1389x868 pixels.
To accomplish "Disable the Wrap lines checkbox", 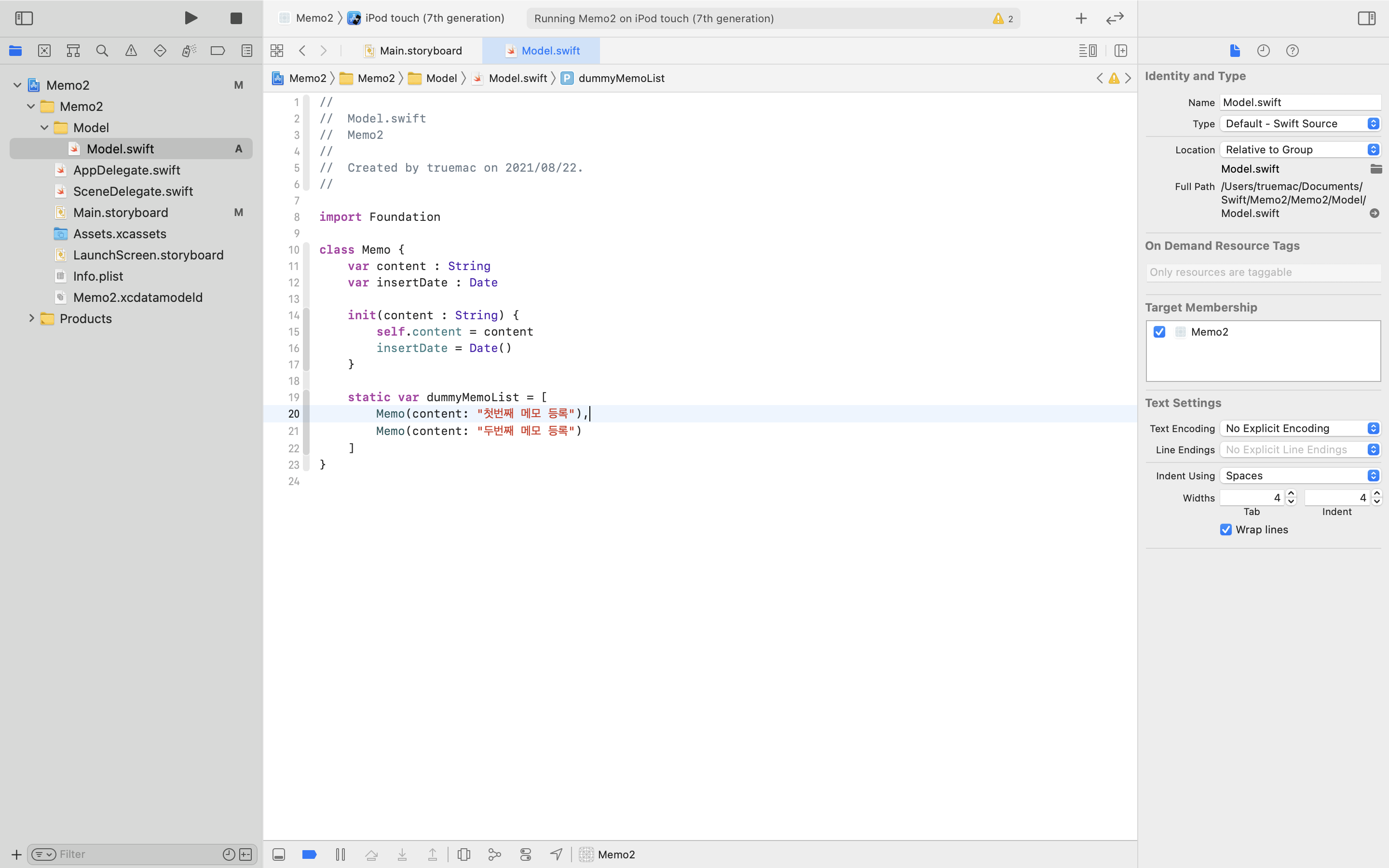I will pyautogui.click(x=1226, y=529).
